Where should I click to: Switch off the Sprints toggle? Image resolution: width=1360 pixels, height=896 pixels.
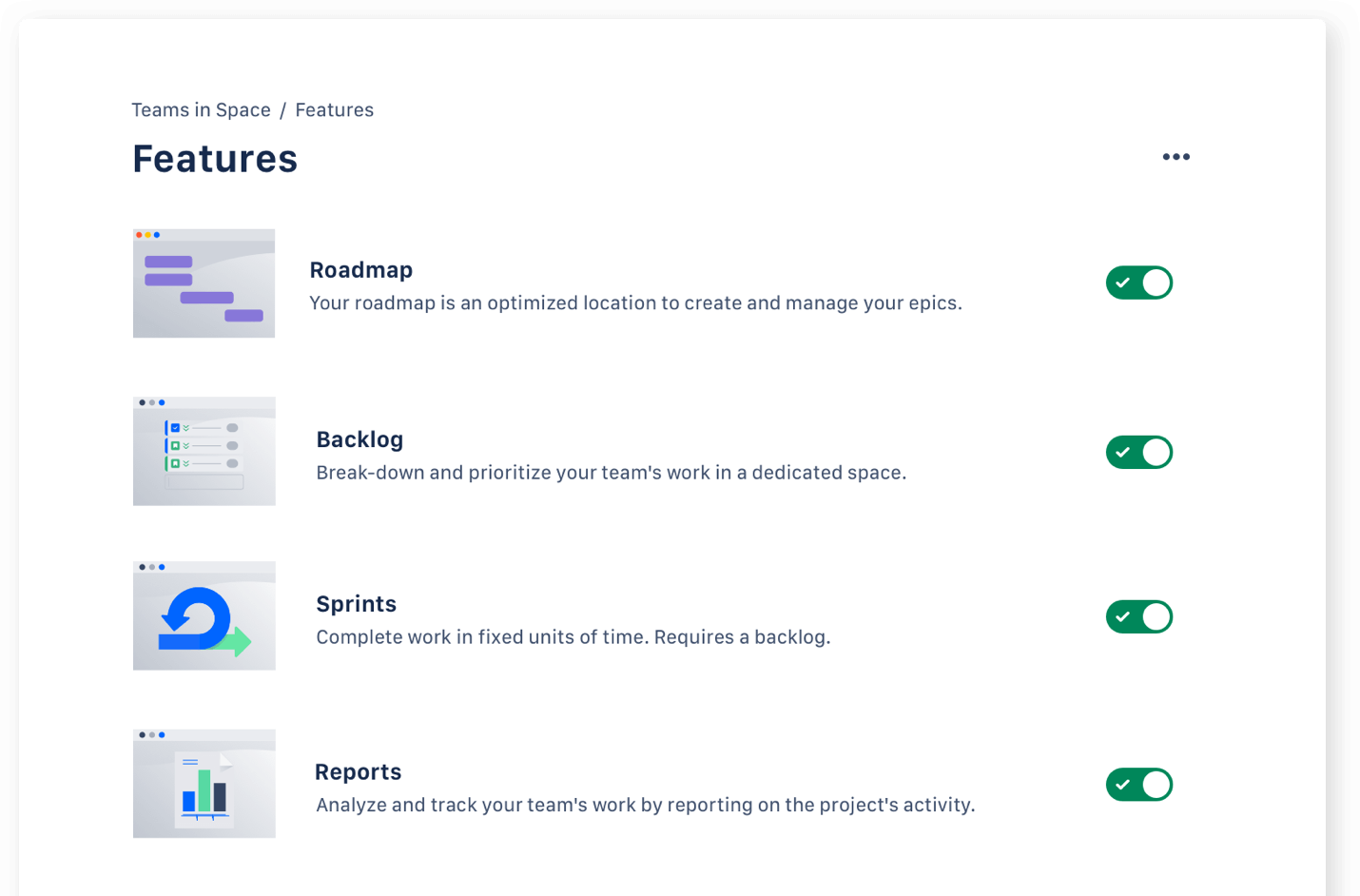pos(1138,616)
